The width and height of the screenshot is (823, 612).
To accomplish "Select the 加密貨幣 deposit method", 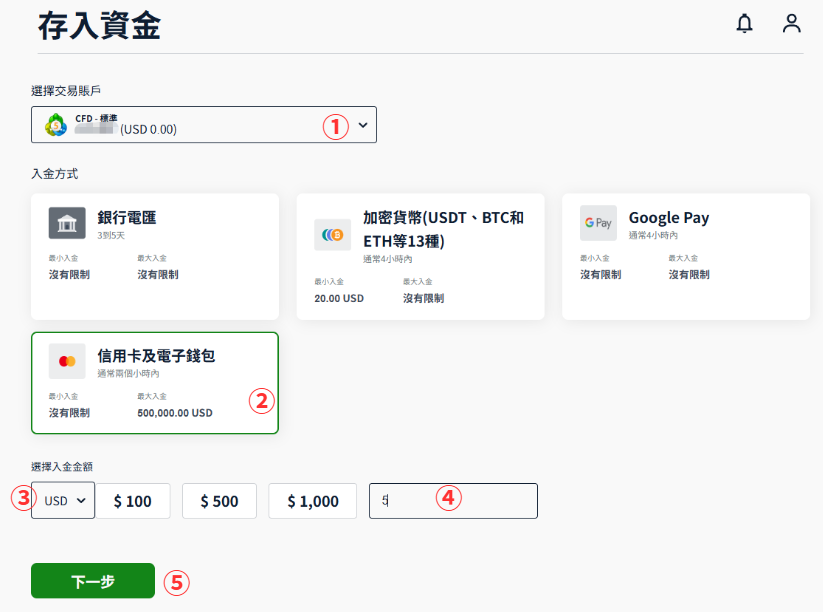I will click(422, 256).
